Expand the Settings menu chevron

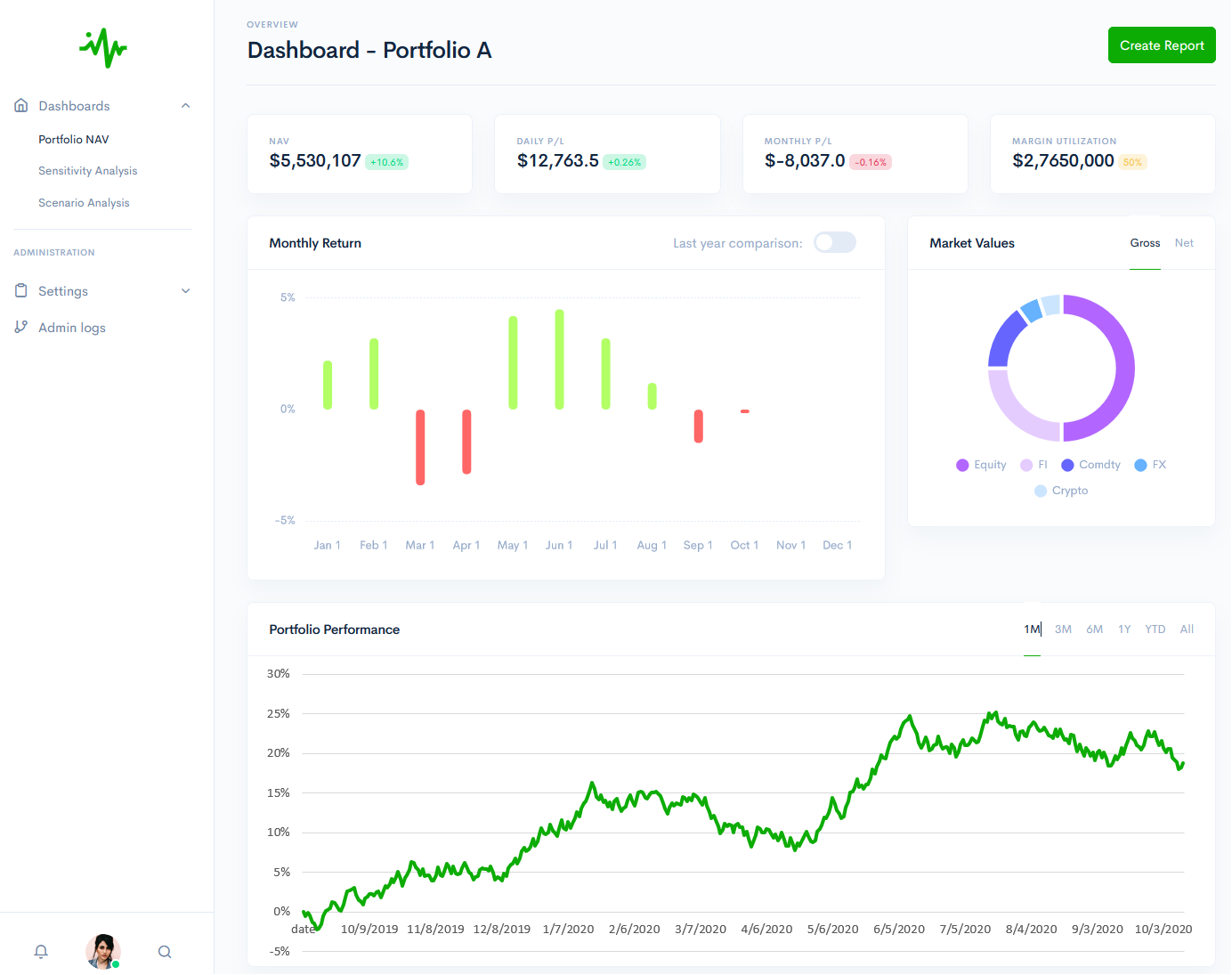coord(186,291)
